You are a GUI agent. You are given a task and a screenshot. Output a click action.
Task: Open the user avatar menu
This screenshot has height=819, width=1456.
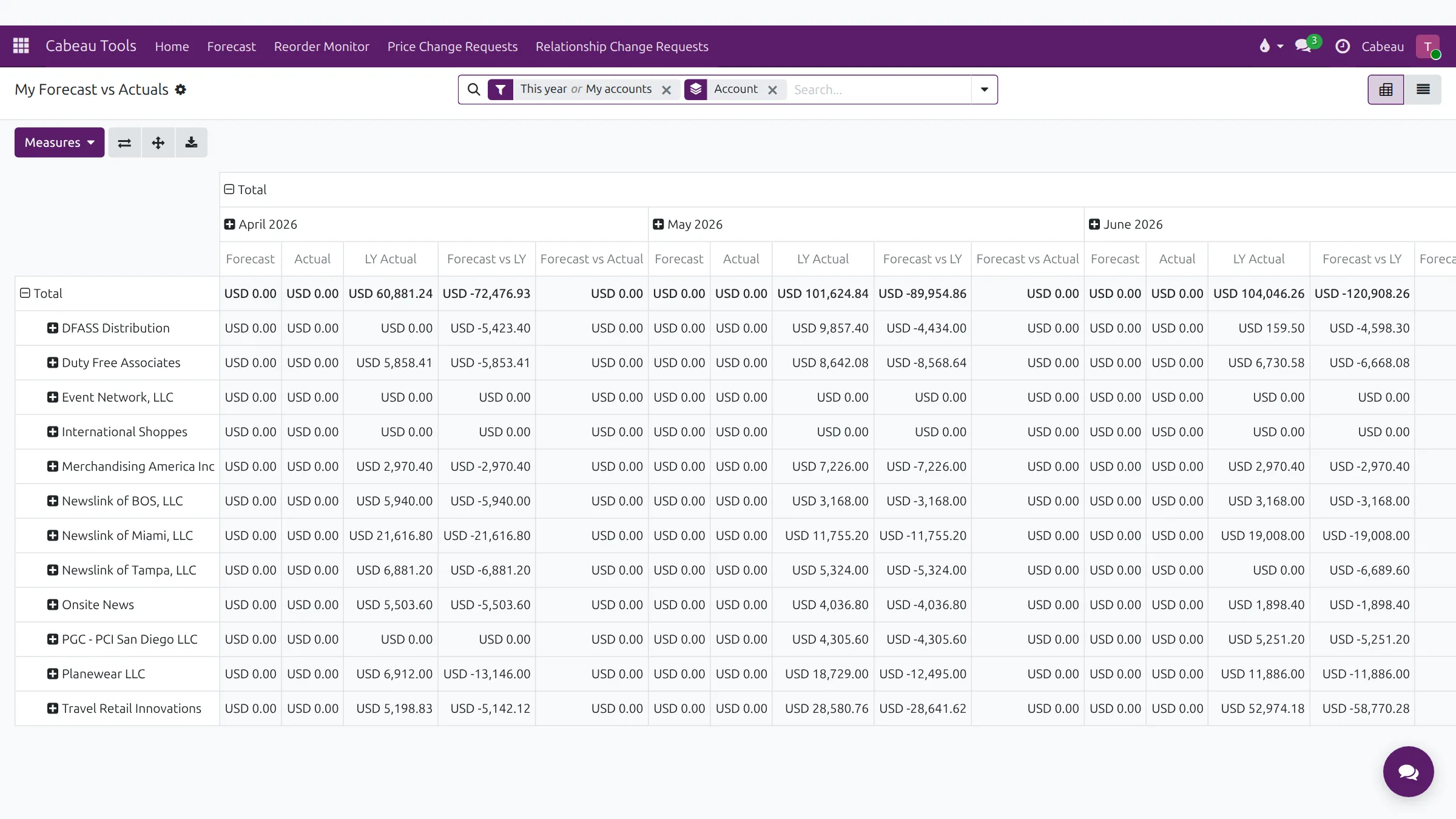pos(1428,46)
